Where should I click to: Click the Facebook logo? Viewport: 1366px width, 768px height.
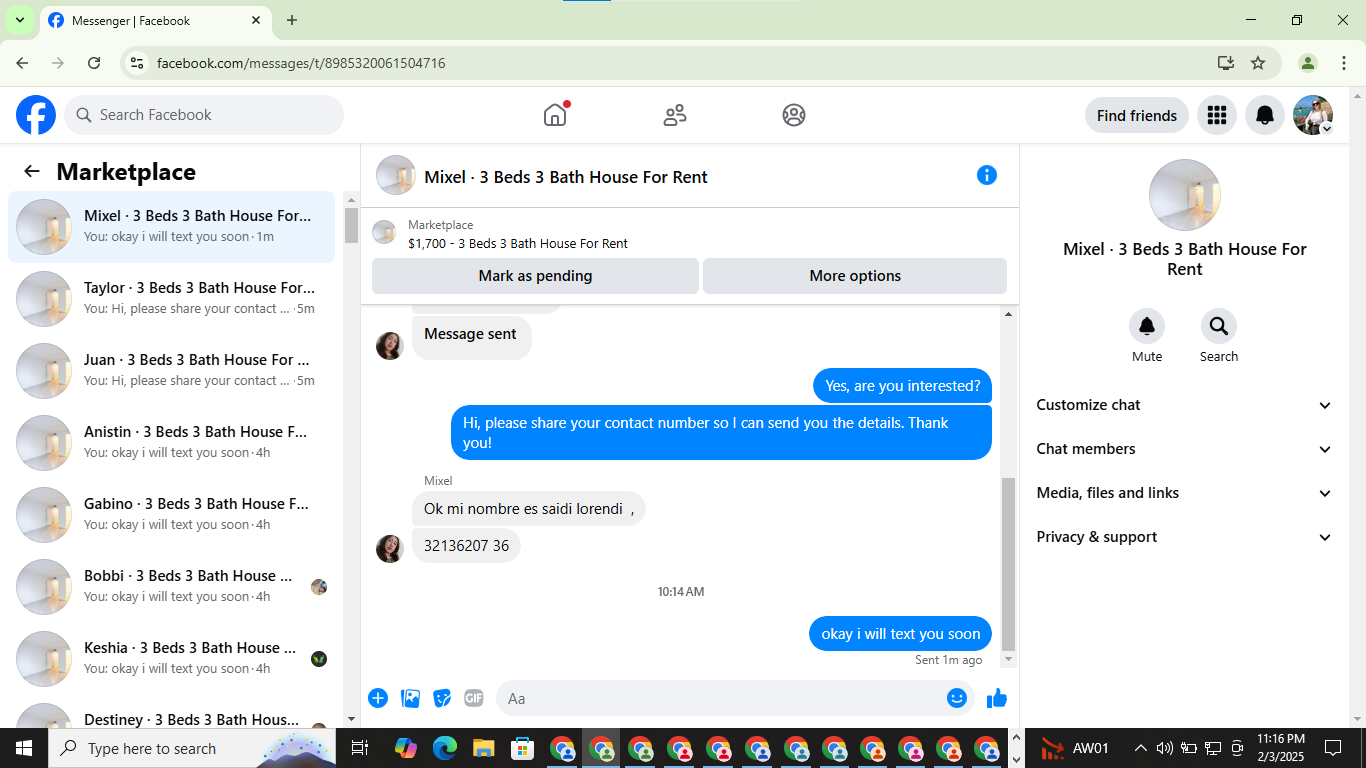(x=36, y=115)
